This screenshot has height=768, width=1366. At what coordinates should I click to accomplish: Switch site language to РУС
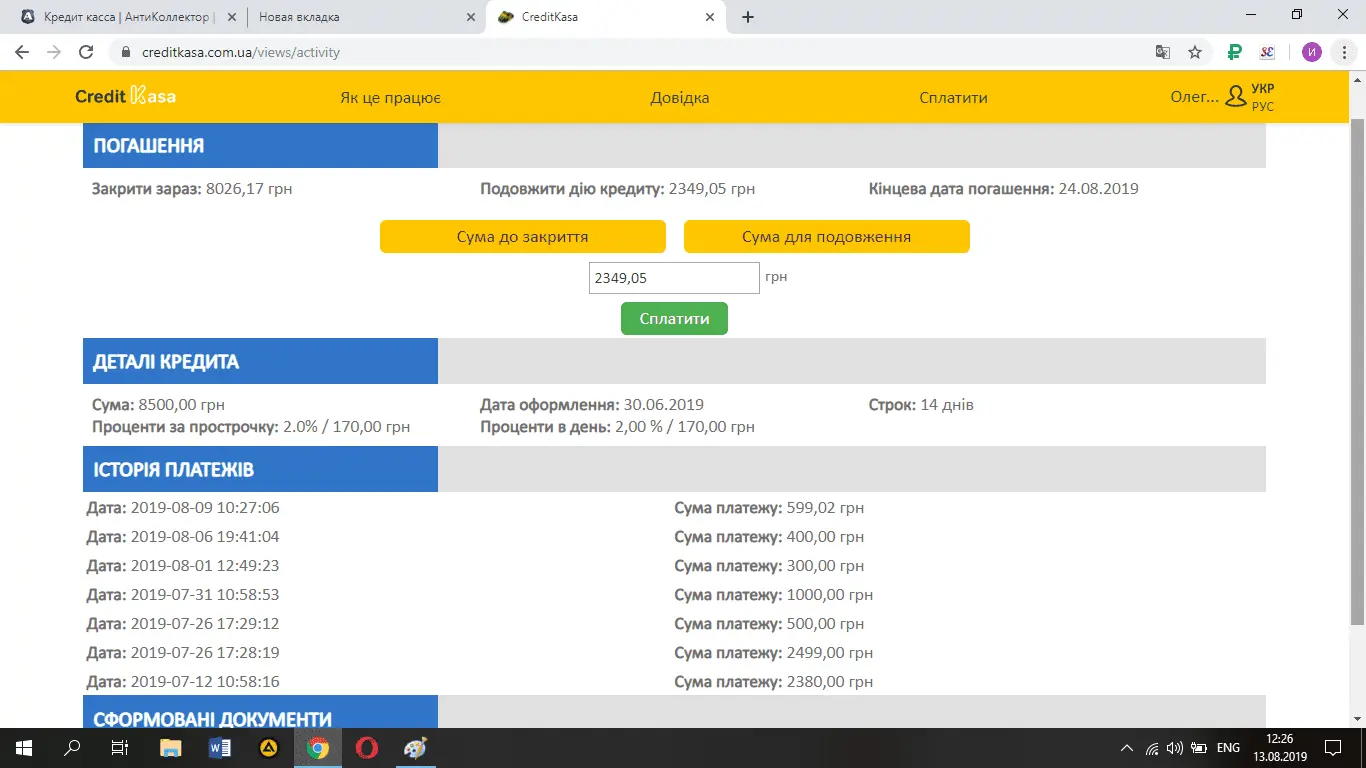point(1263,107)
